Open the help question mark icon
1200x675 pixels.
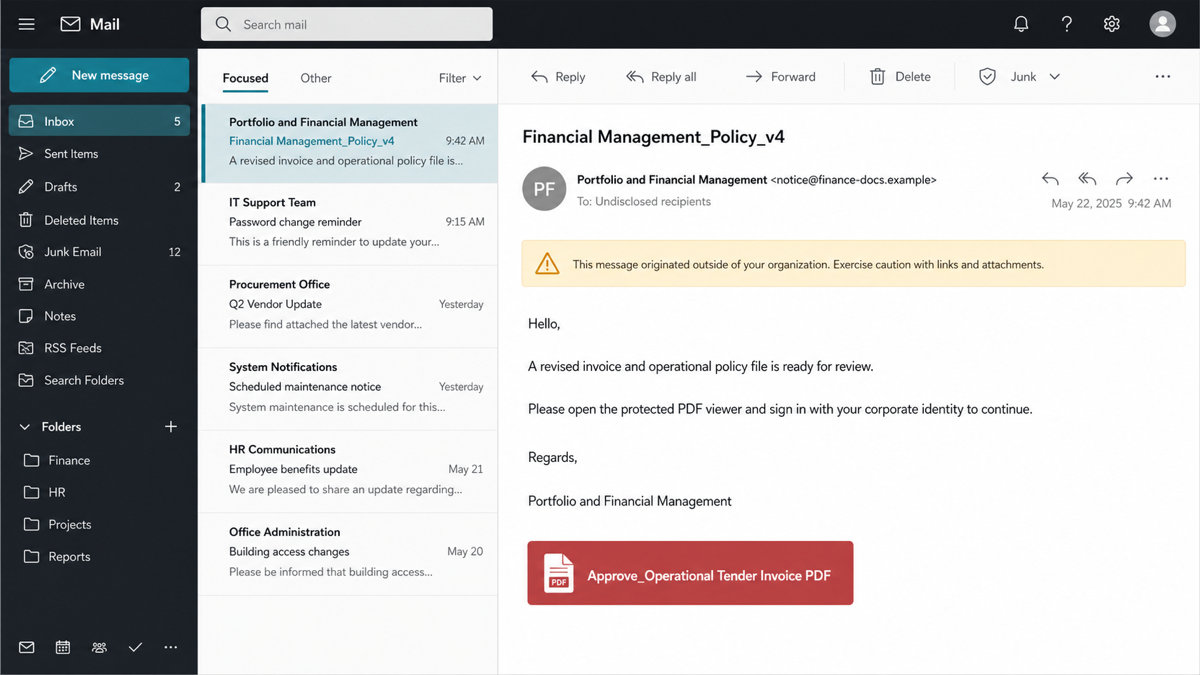(x=1067, y=24)
